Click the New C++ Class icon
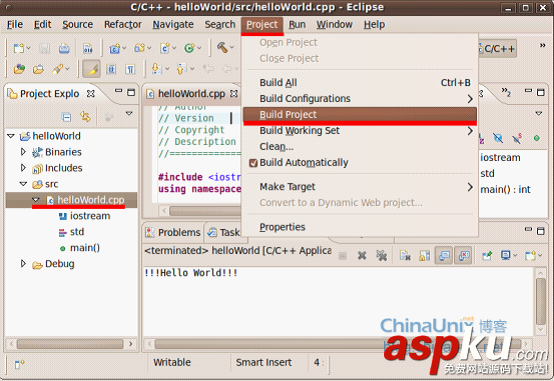Viewport: 554px width, 381px height. click(x=189, y=48)
